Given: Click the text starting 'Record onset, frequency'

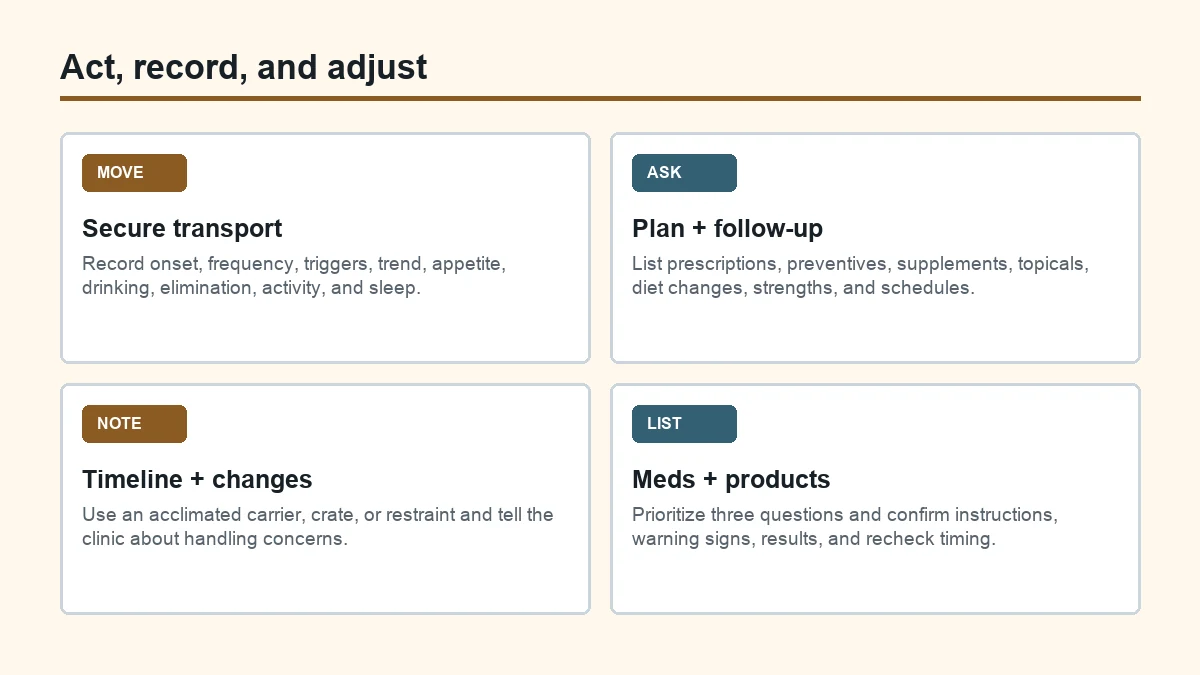Looking at the screenshot, I should tap(294, 276).
